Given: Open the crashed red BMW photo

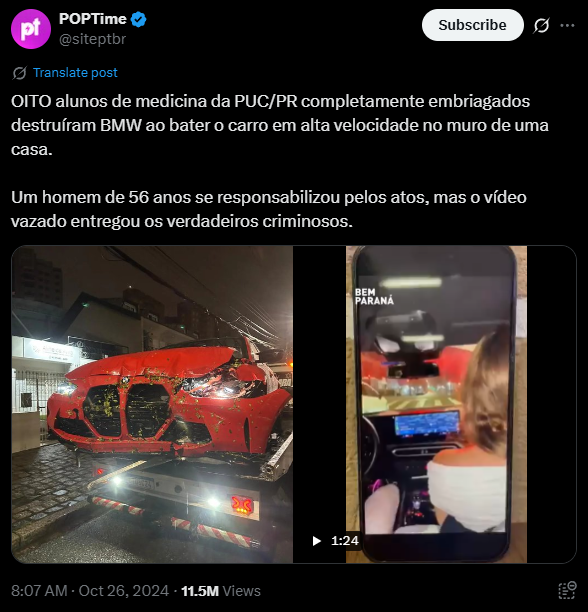Looking at the screenshot, I should pyautogui.click(x=152, y=404).
